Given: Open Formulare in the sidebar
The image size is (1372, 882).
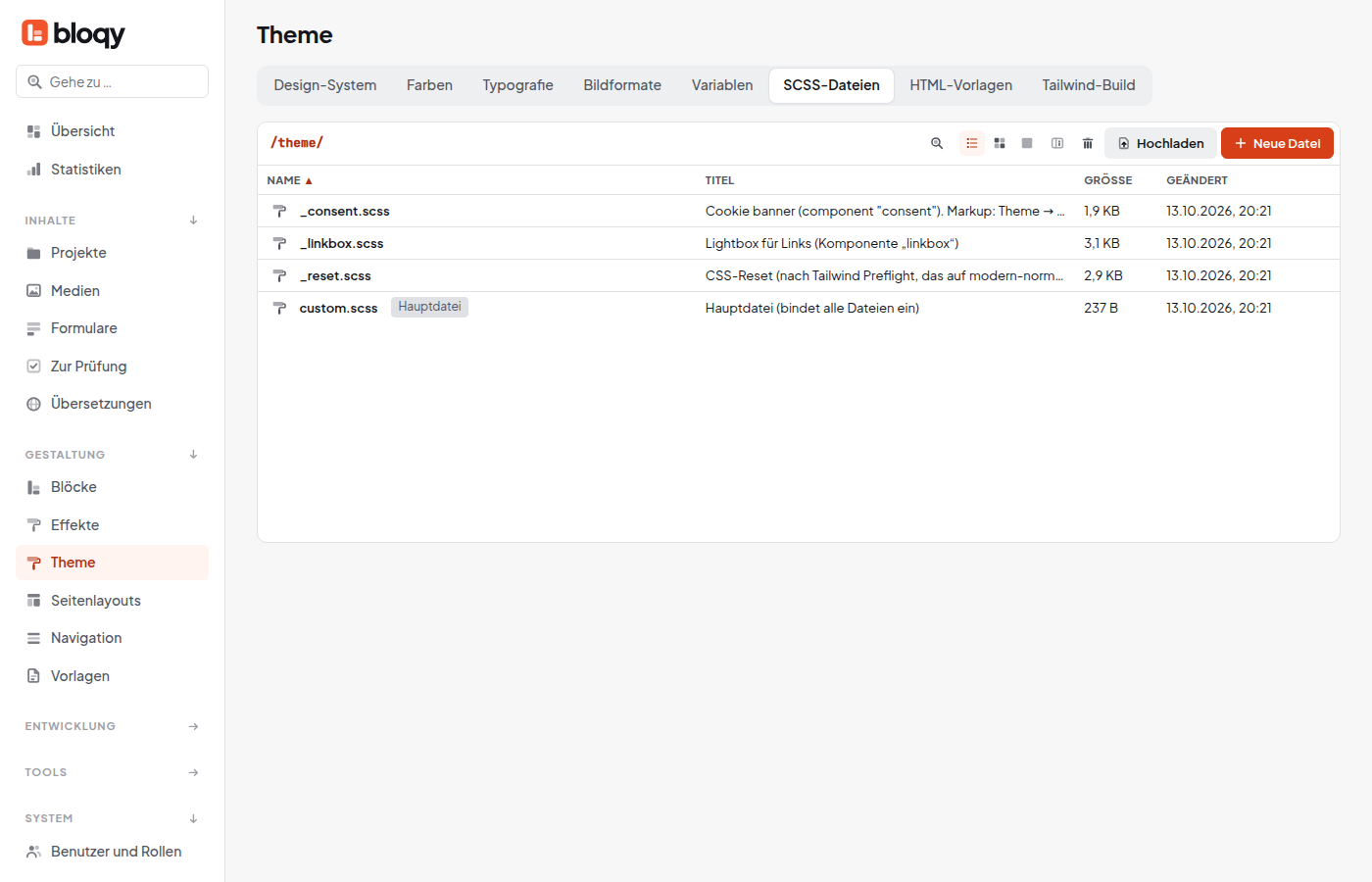Looking at the screenshot, I should (x=112, y=328).
